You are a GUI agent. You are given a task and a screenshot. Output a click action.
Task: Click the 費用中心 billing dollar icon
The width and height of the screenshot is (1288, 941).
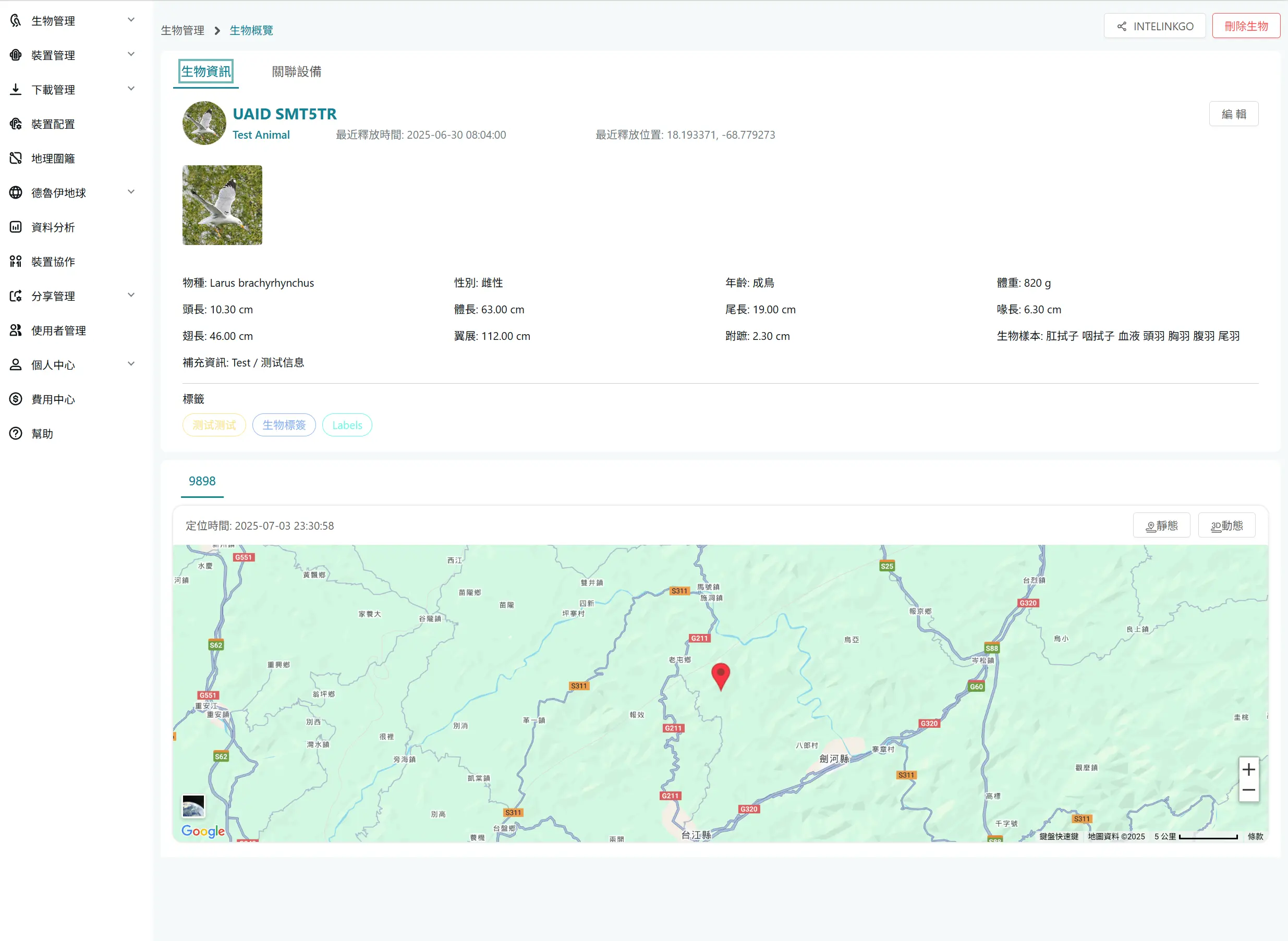16,399
